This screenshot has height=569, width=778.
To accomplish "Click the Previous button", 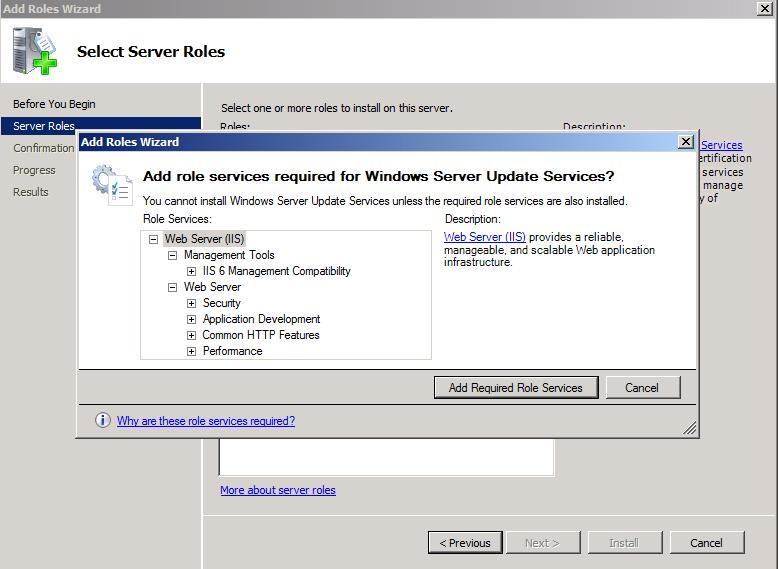I will pyautogui.click(x=465, y=543).
